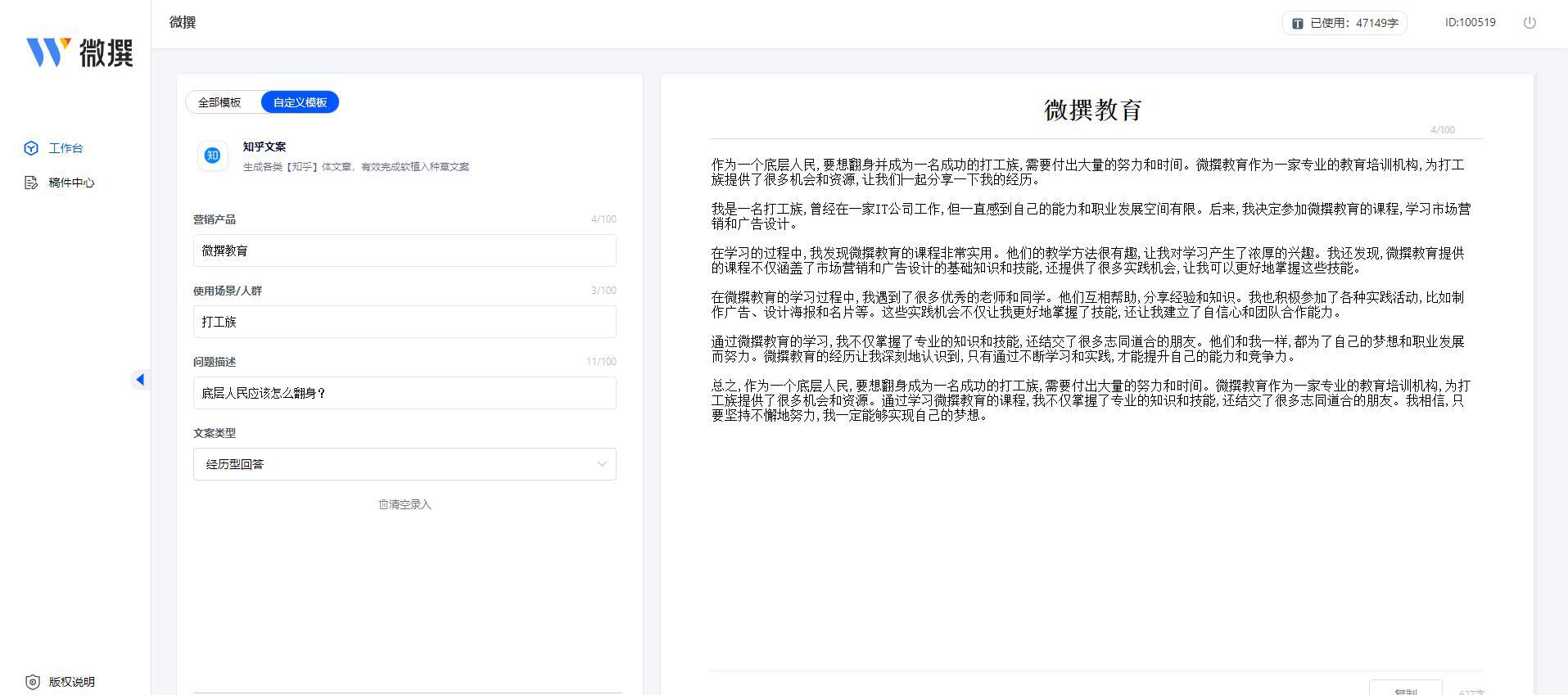The height and width of the screenshot is (695, 1568).
Task: Click 清空录入 to clear inputs
Action: point(410,504)
